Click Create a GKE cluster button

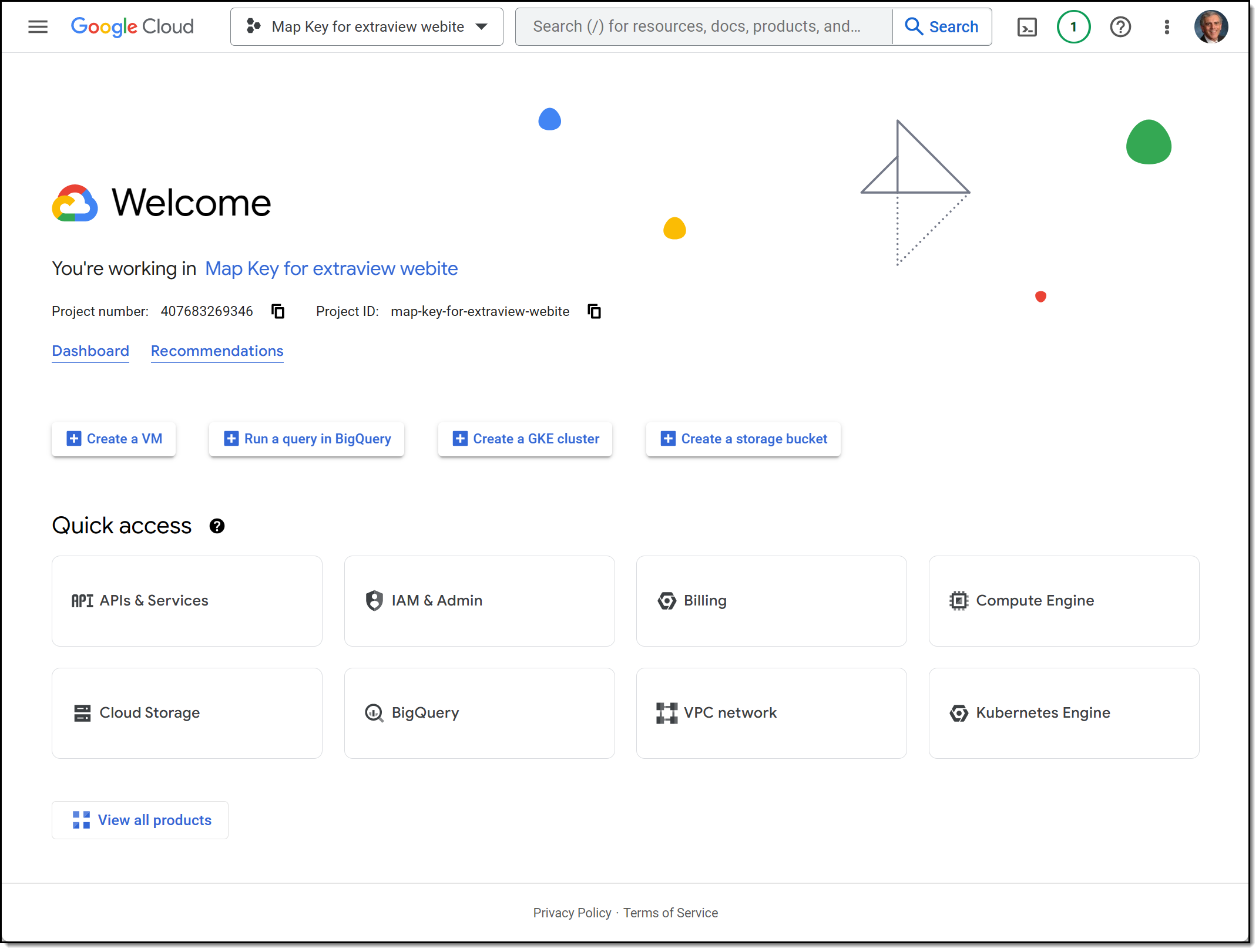coord(525,439)
